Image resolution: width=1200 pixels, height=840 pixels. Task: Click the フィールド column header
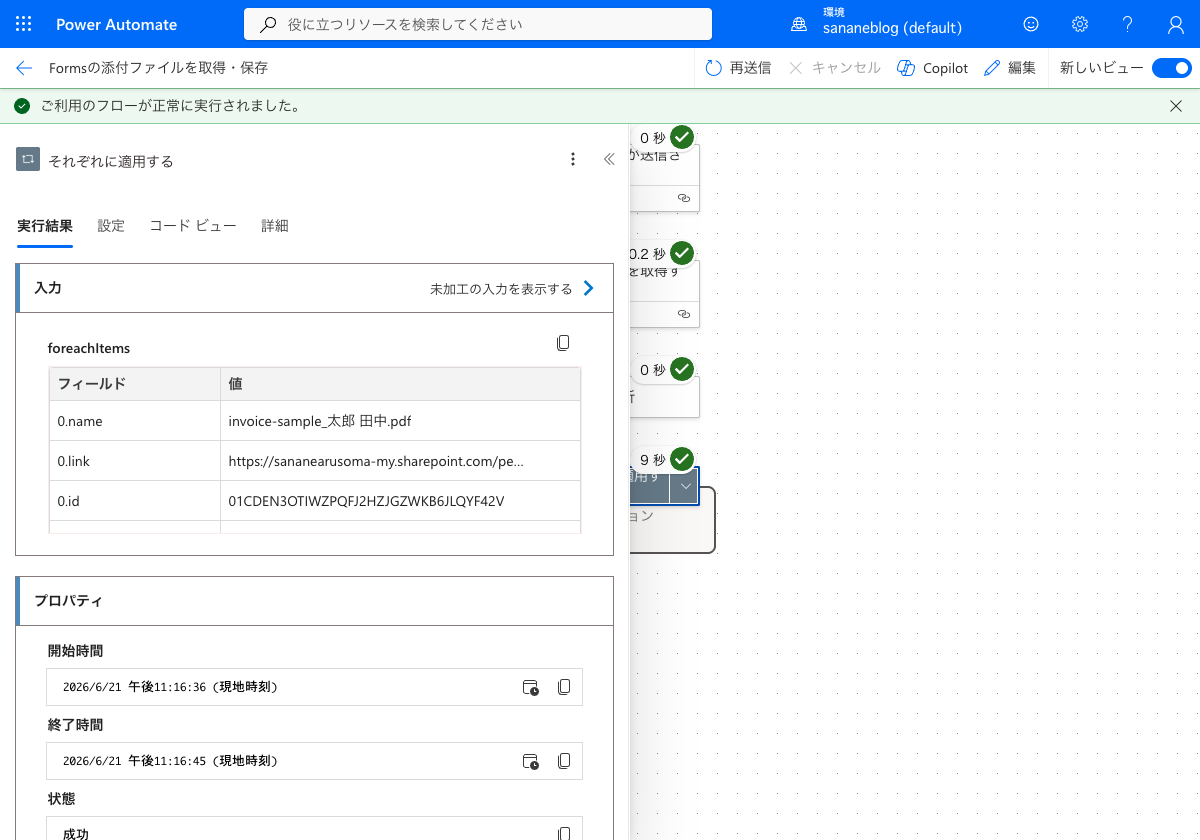point(135,384)
